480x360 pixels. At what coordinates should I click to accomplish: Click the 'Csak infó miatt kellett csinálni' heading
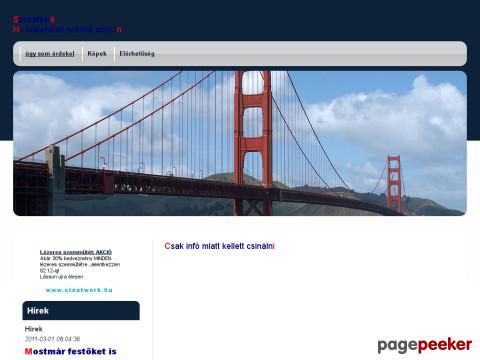219,246
